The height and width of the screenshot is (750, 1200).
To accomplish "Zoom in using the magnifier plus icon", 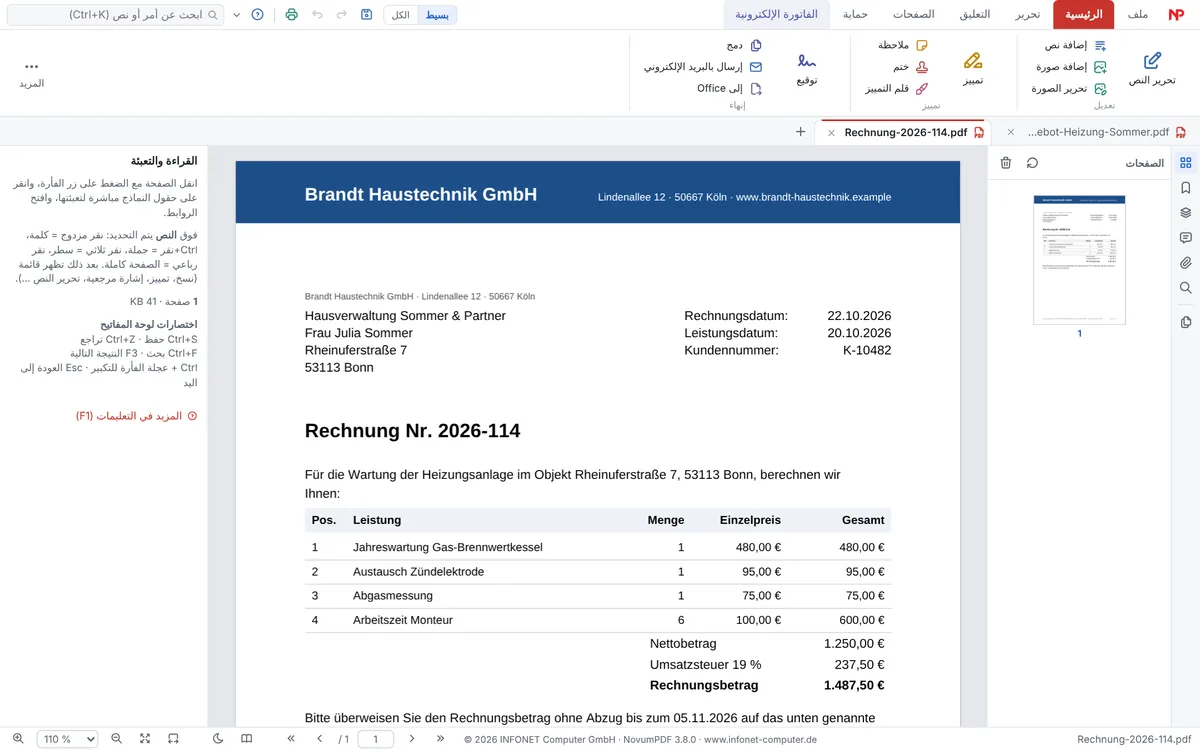I will (18, 739).
